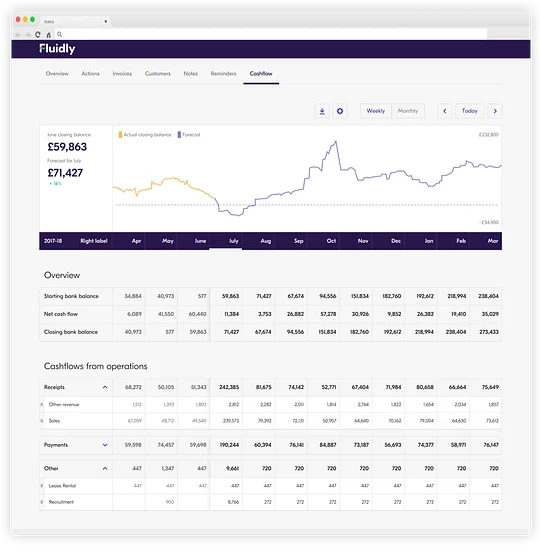
Task: Click the Starting bank balance row label
Action: [71, 296]
